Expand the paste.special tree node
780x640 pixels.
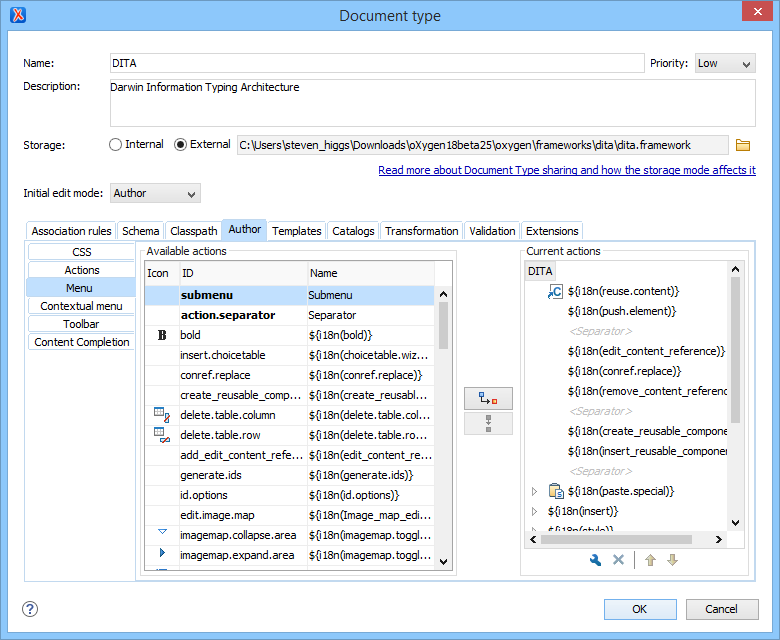point(534,491)
